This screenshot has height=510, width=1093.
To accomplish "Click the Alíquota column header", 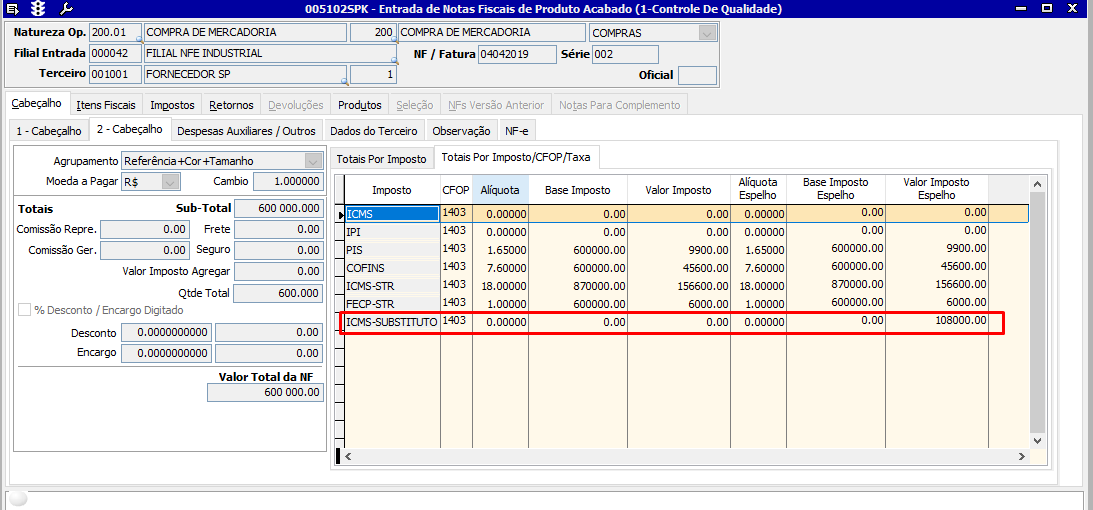I will (x=500, y=190).
